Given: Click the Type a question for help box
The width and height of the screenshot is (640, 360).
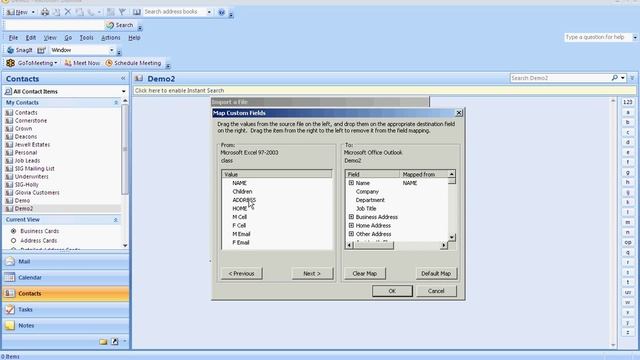Looking at the screenshot, I should point(598,37).
